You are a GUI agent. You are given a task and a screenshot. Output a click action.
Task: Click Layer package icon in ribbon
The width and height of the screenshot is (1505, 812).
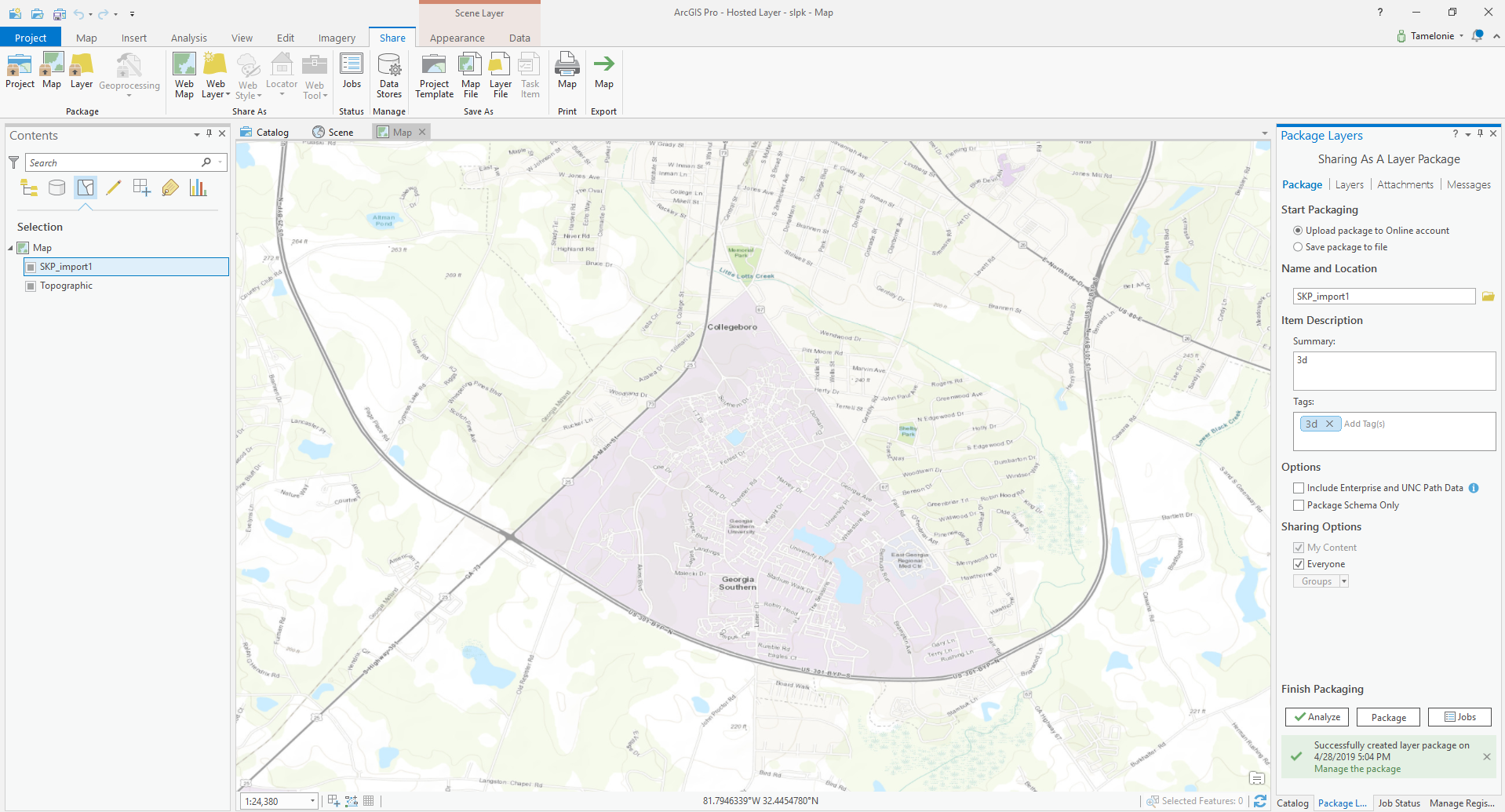82,71
